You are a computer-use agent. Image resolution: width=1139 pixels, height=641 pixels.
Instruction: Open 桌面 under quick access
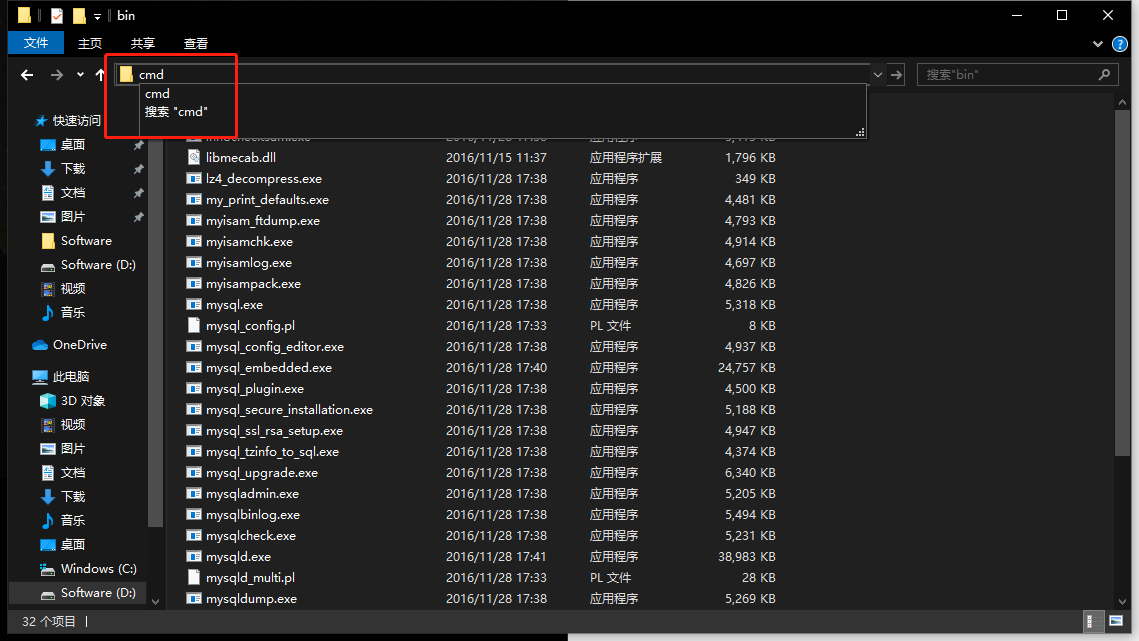pos(73,145)
